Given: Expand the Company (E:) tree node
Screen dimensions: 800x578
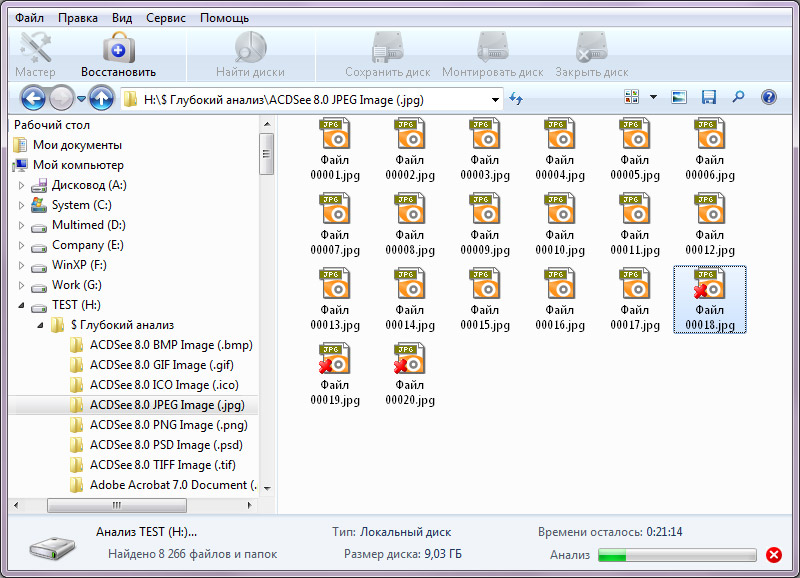Looking at the screenshot, I should [21, 245].
